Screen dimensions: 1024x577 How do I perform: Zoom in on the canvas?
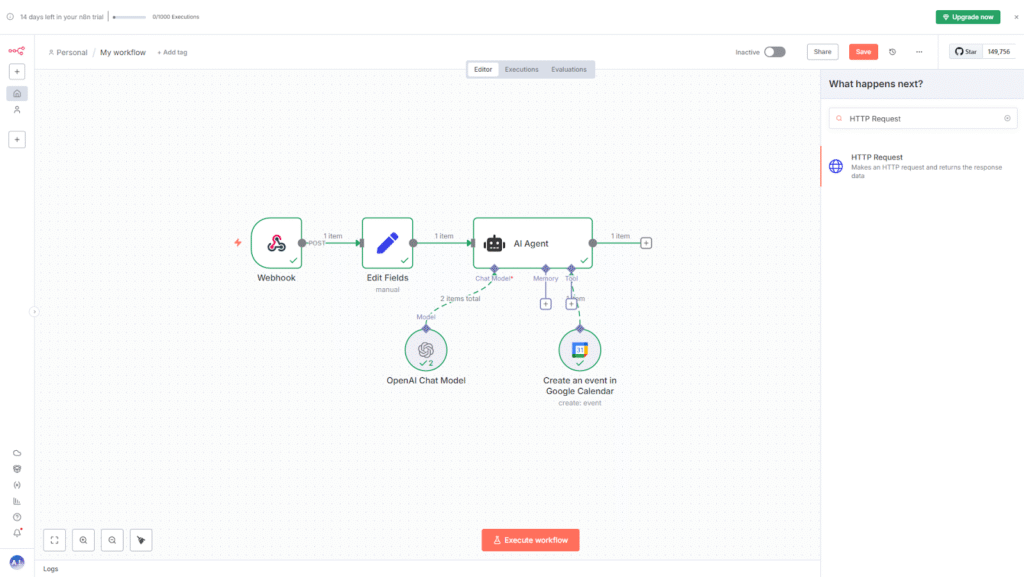pyautogui.click(x=83, y=540)
